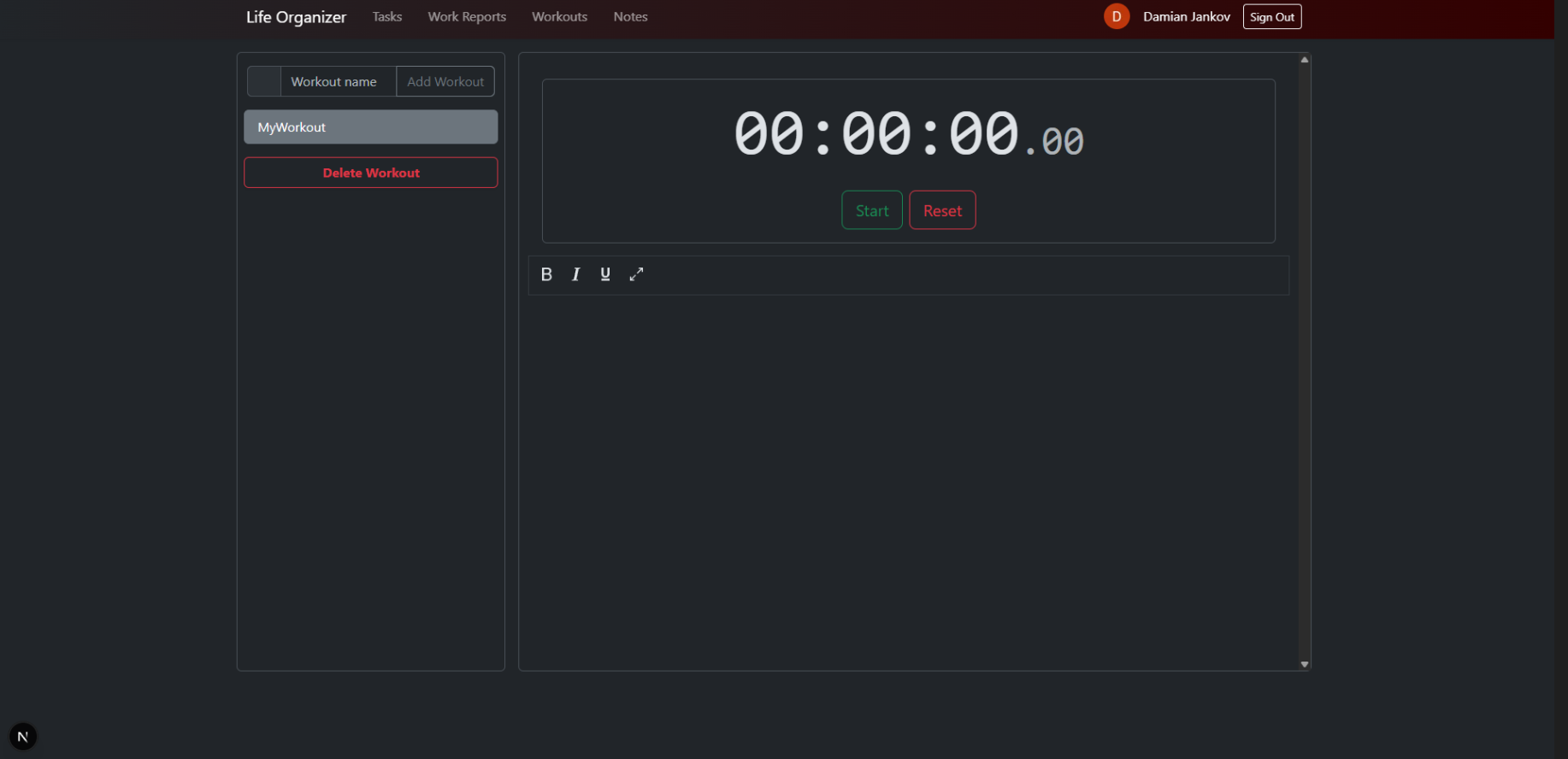Open the Work Reports page

point(467,16)
